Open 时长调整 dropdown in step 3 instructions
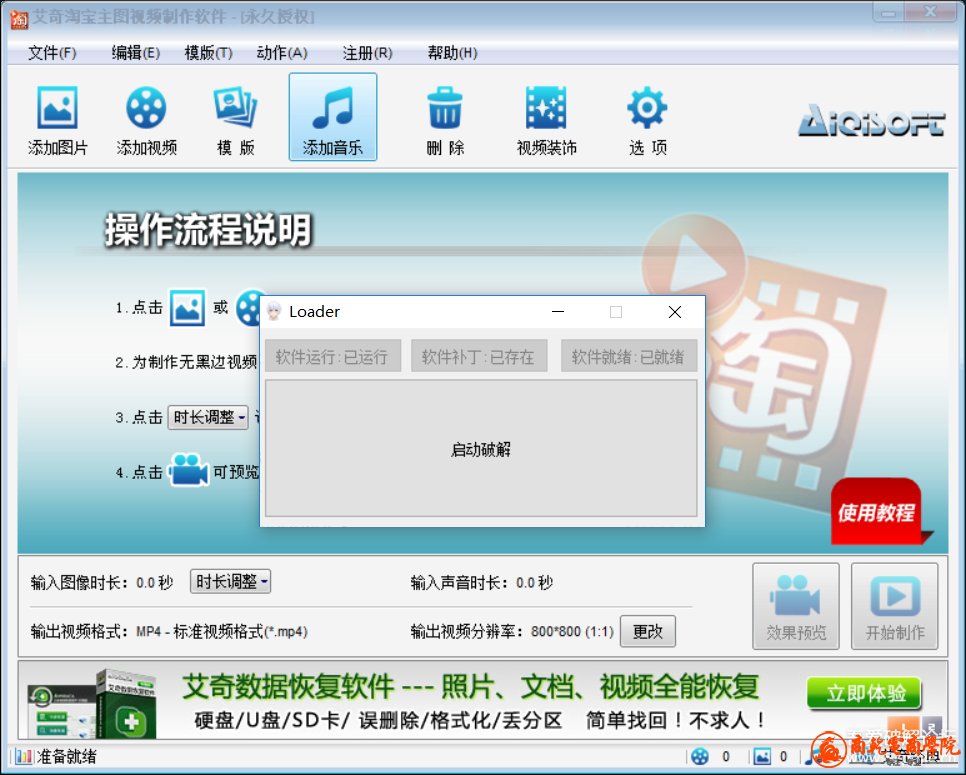966x775 pixels. coord(209,417)
